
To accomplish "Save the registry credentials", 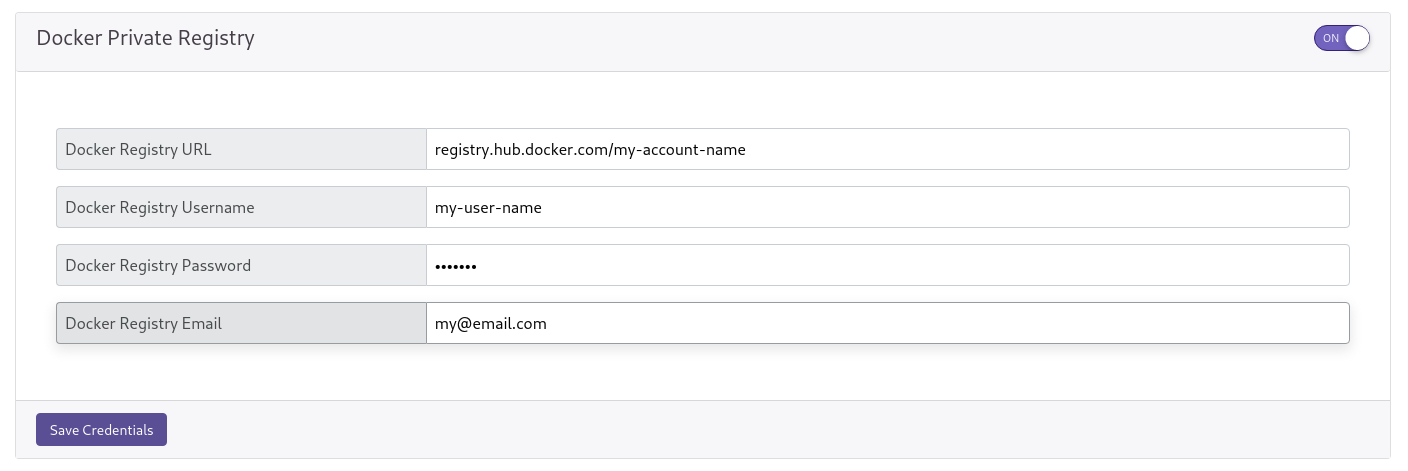I will pos(101,429).
